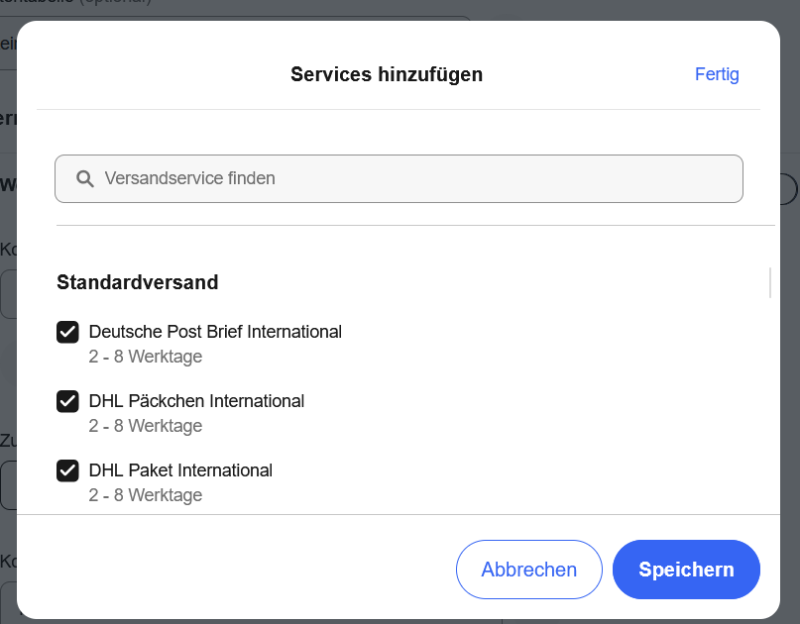Click delivery time under Deutsche Post Brief
Viewport: 800px width, 624px height.
click(145, 356)
